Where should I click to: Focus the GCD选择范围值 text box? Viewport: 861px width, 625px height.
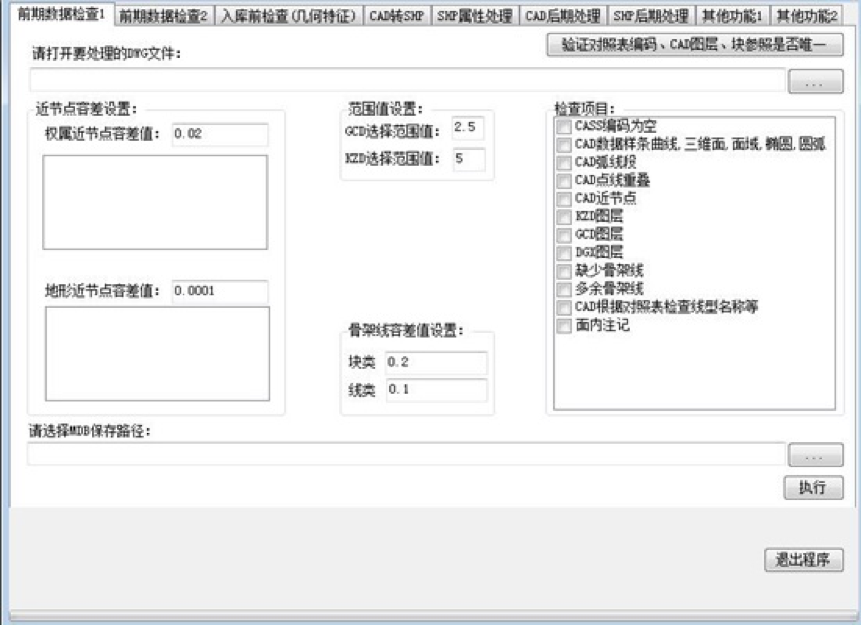coord(468,128)
